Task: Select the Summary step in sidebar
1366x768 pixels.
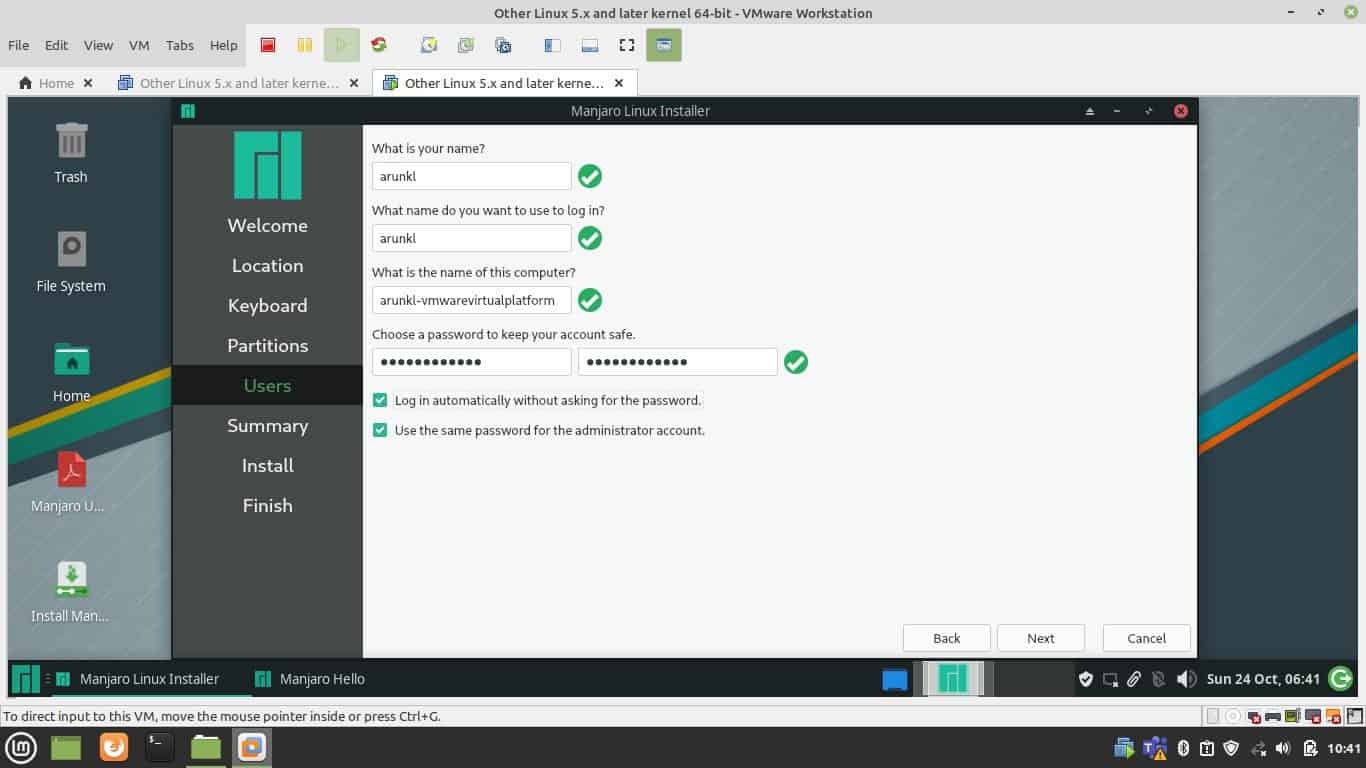Action: click(267, 425)
